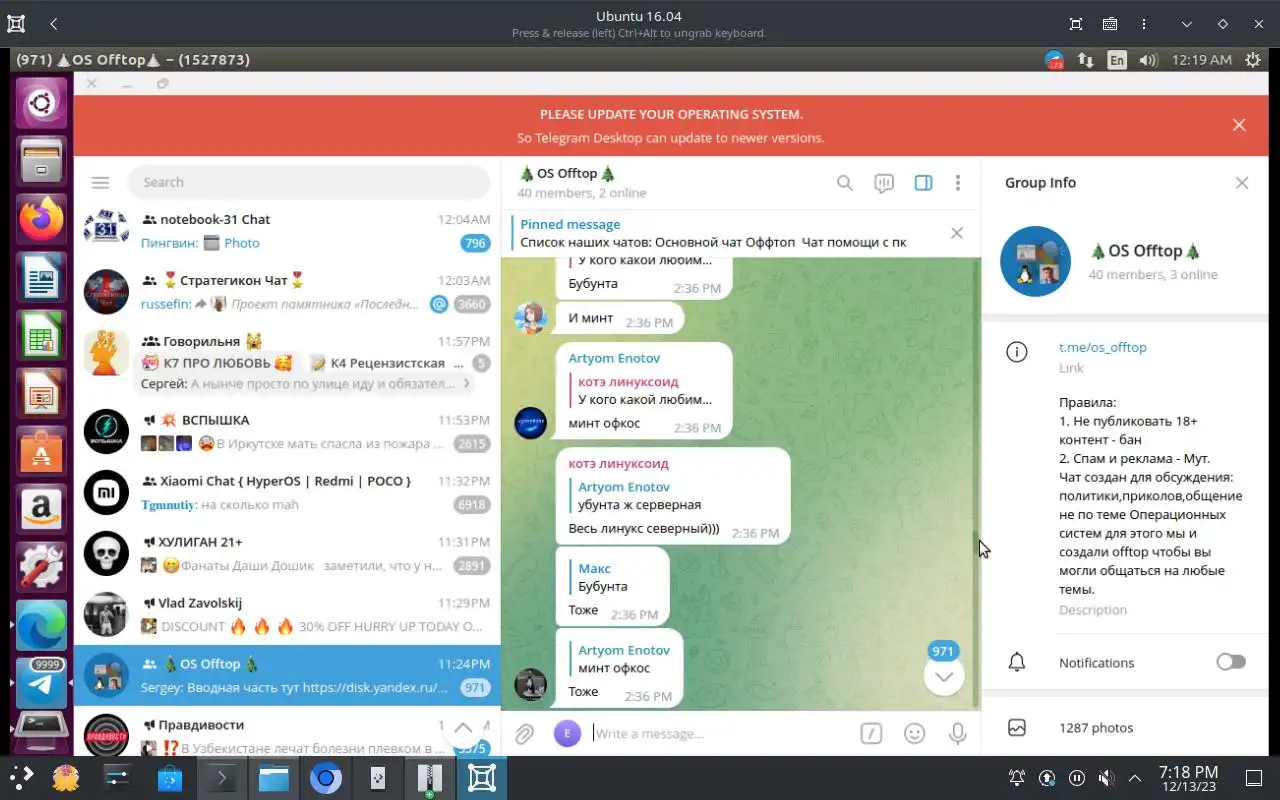
Task: Open the Ubuntu network indicator
Action: [1085, 60]
